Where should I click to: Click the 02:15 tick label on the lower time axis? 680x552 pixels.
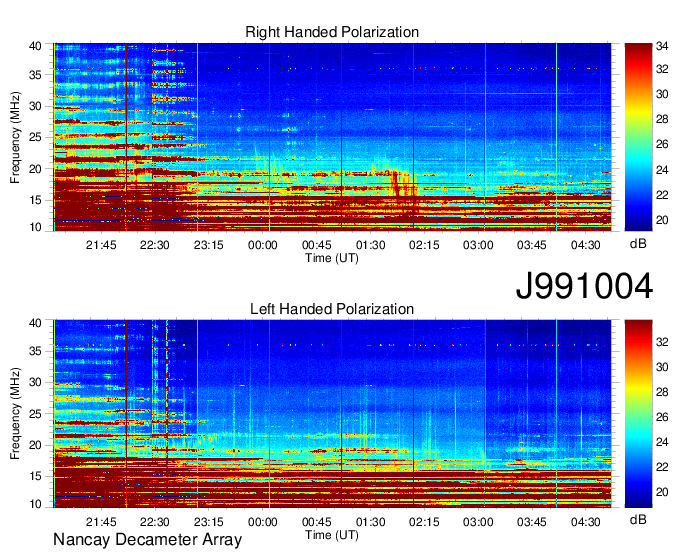click(424, 522)
